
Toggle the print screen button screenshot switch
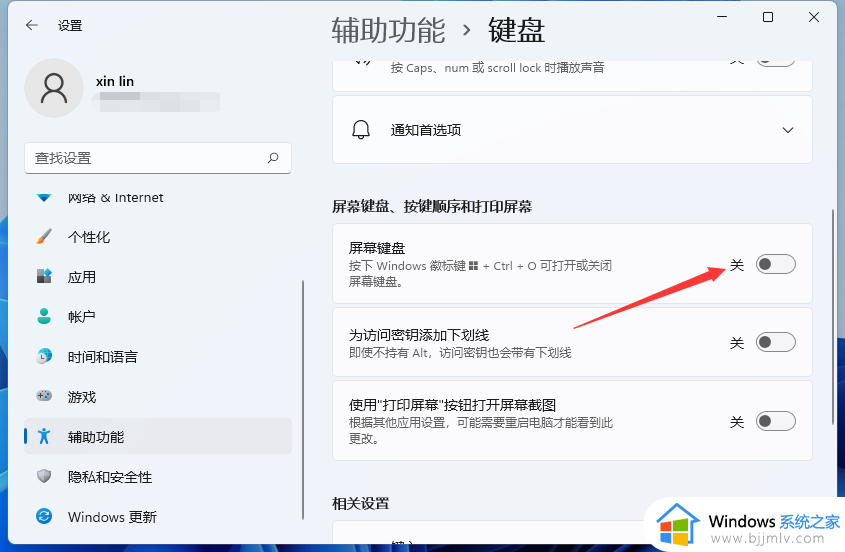click(775, 421)
